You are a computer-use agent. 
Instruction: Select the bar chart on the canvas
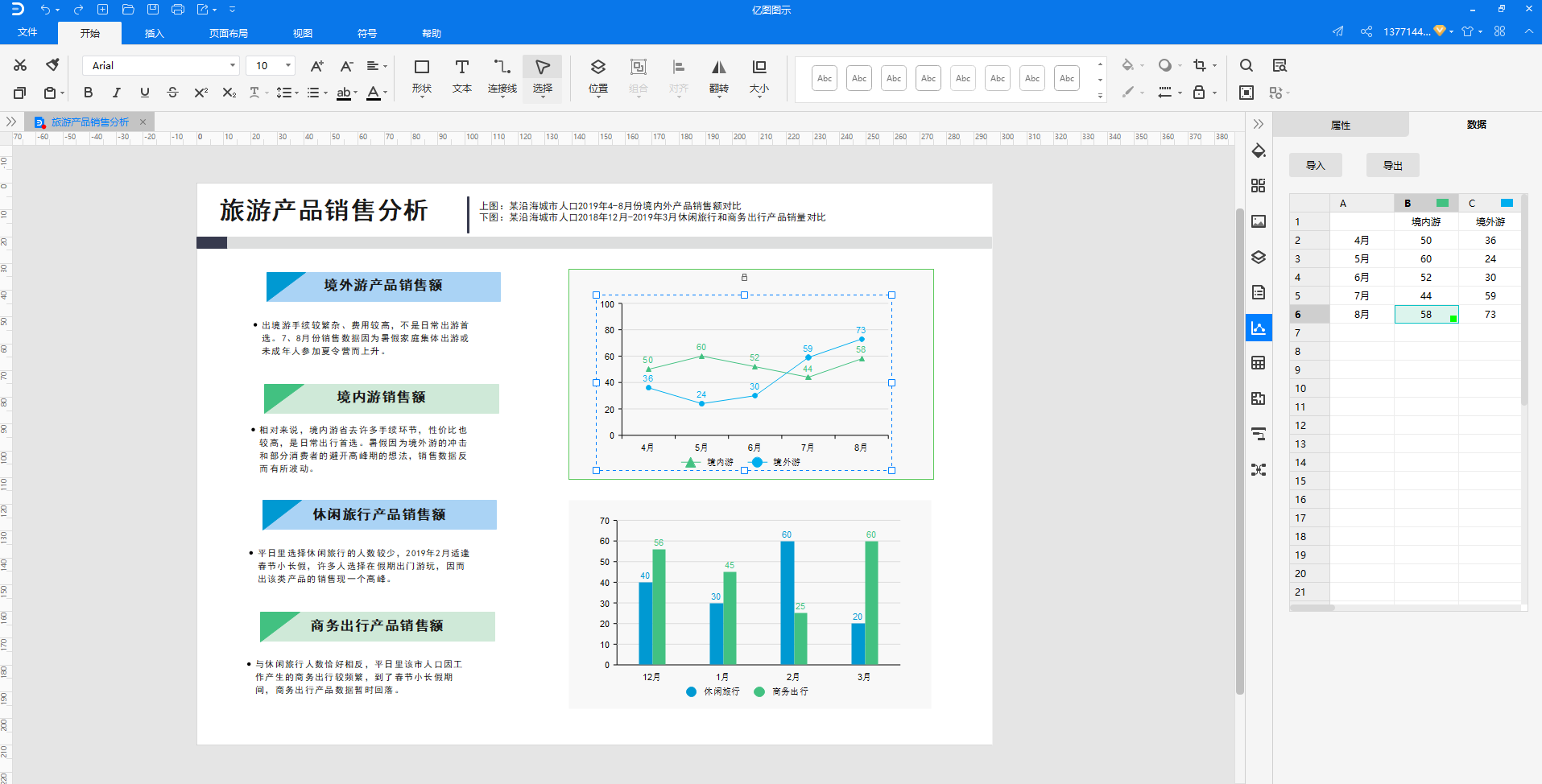pos(750,605)
